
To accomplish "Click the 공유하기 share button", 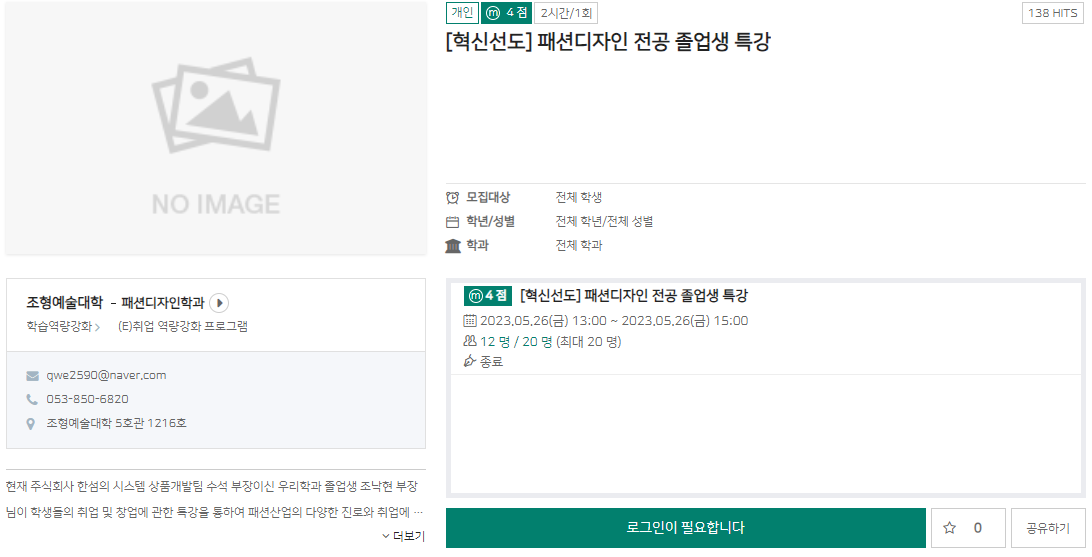I will click(x=1047, y=528).
